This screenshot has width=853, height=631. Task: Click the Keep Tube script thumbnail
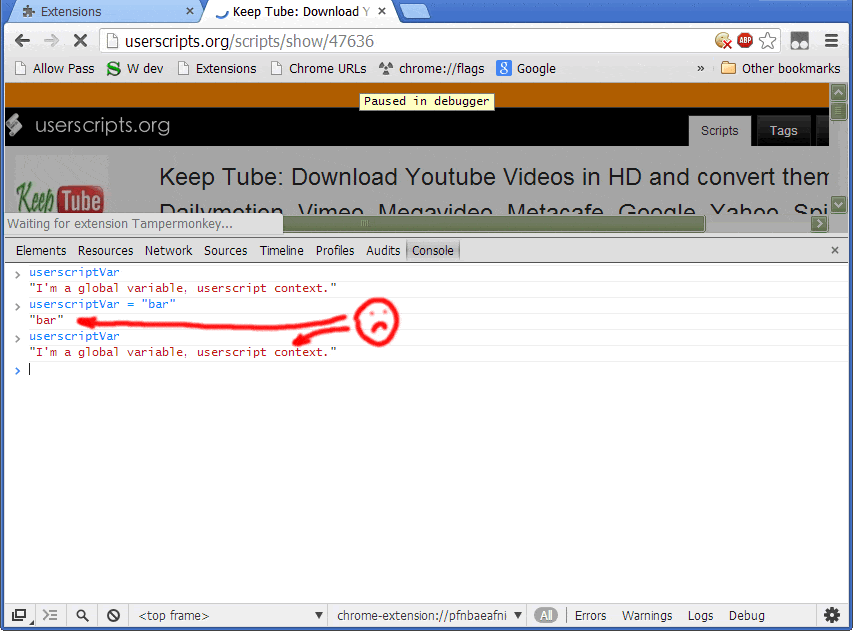click(61, 185)
